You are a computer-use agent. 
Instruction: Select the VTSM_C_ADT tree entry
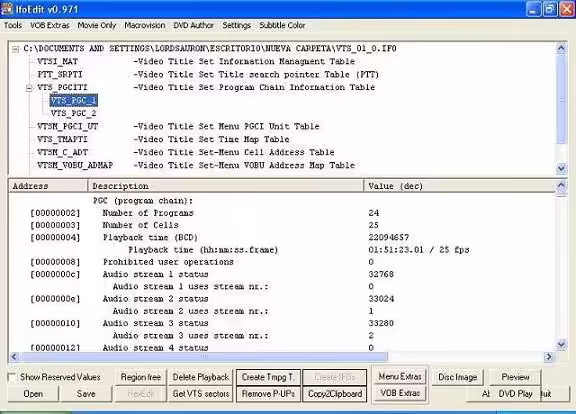tap(62, 152)
